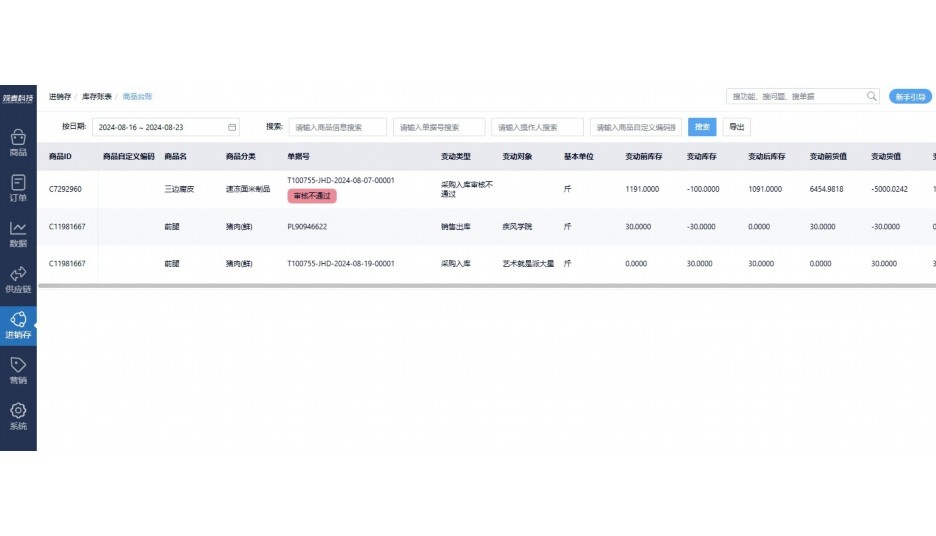
Task: Click the 变动库存 column header
Action: pos(701,156)
